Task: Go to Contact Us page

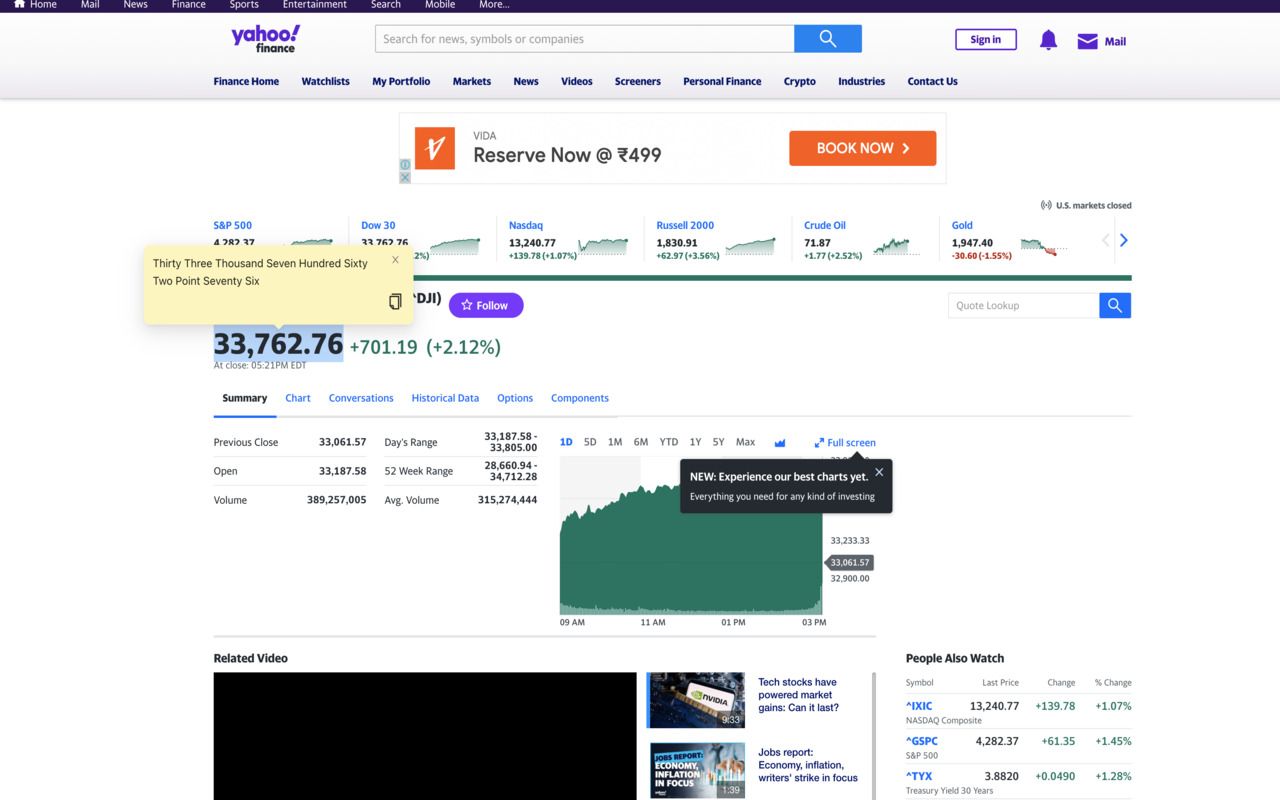Action: pyautogui.click(x=933, y=81)
